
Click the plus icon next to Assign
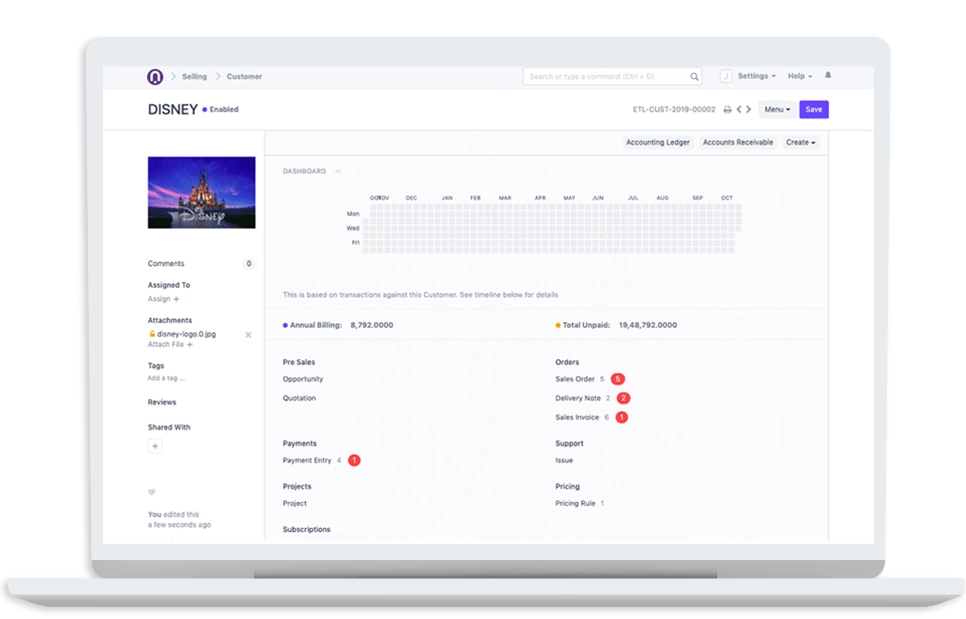pos(176,299)
